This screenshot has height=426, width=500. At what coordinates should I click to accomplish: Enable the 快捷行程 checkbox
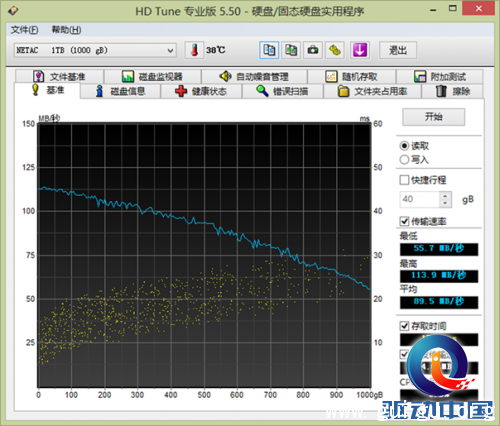pos(404,180)
